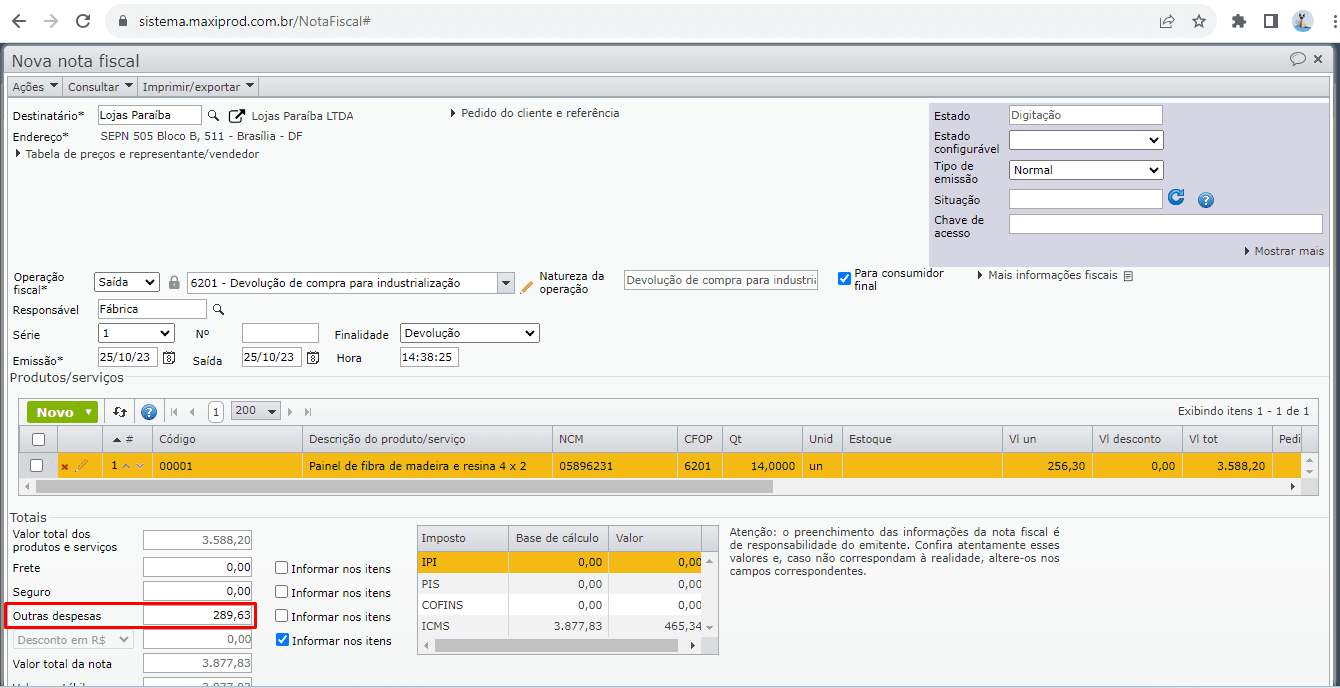Click the pencil edit icon on product row
Viewport: 1340px width, 688px height.
click(82, 465)
